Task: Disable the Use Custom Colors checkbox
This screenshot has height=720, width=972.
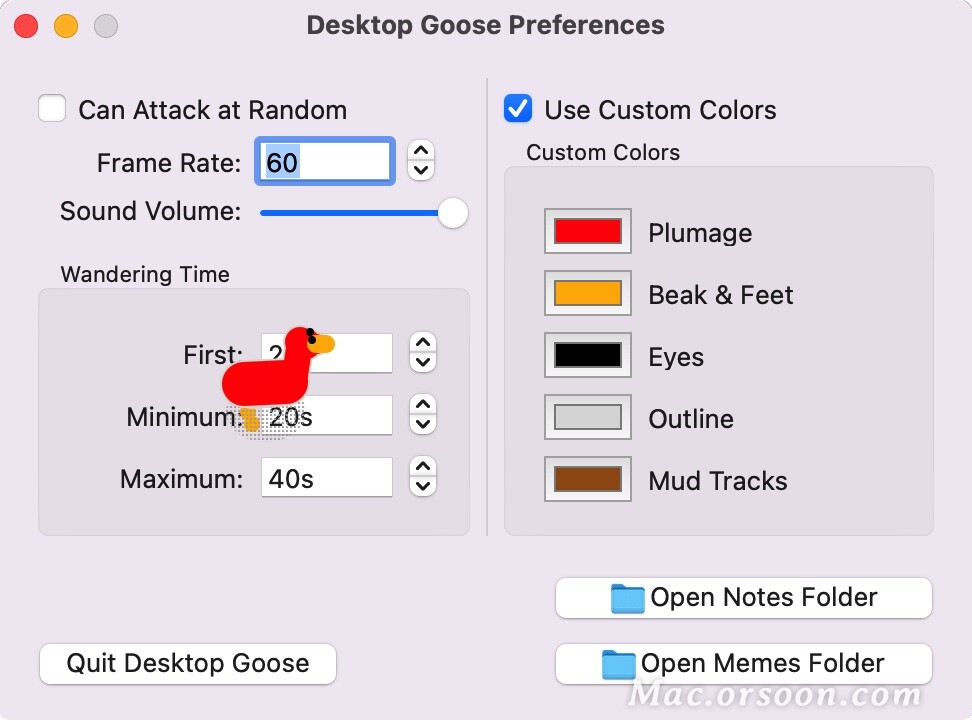Action: (x=517, y=109)
